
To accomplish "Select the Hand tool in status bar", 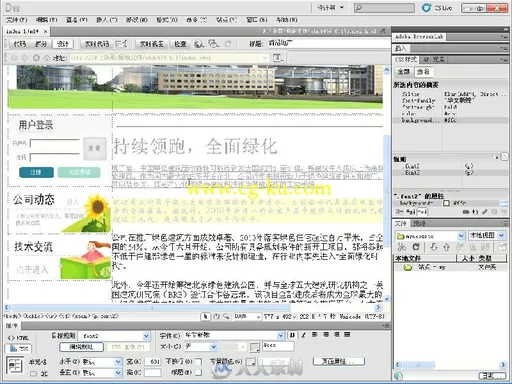I will (x=216, y=316).
